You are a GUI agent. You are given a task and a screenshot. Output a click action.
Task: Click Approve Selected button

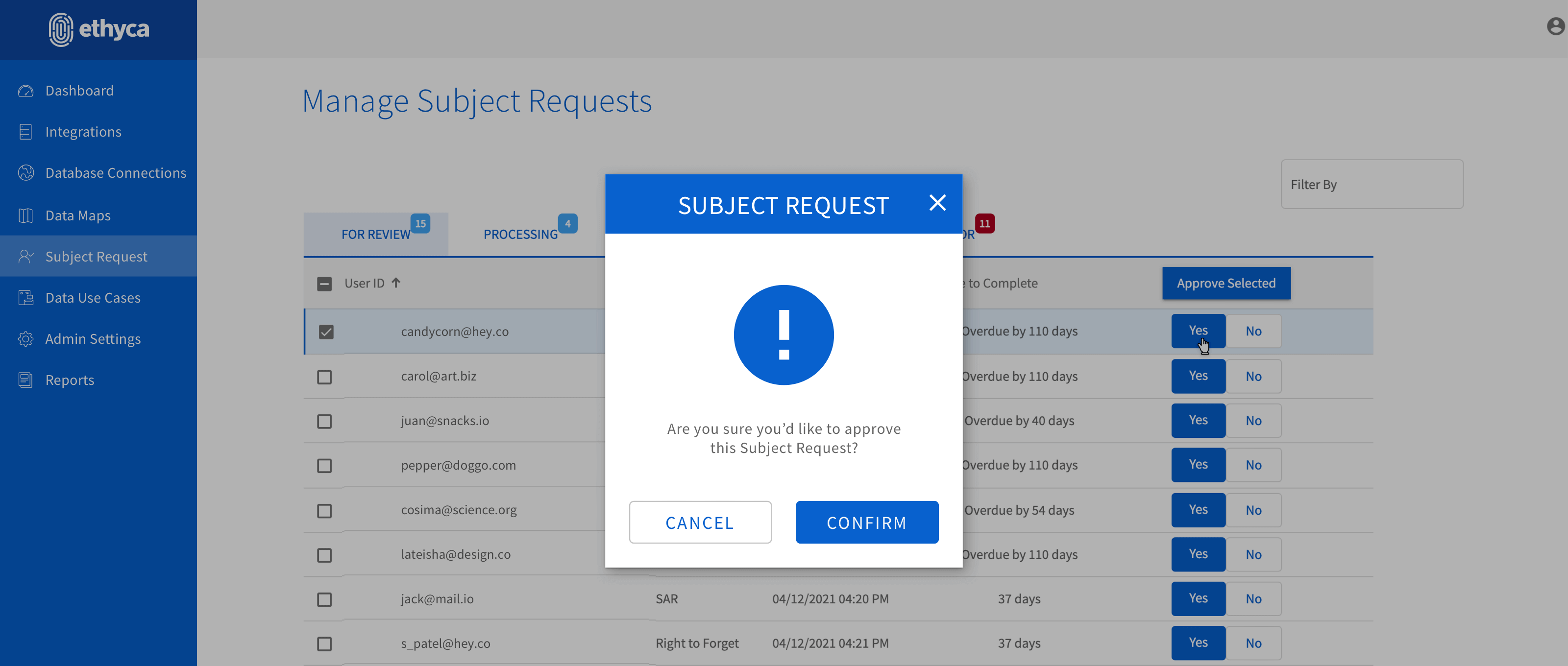pos(1225,284)
